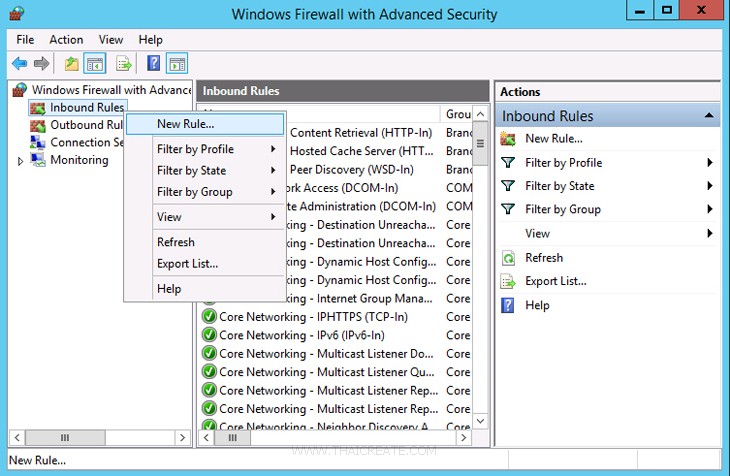Click Help link in Actions pane
730x476 pixels.
[x=537, y=305]
